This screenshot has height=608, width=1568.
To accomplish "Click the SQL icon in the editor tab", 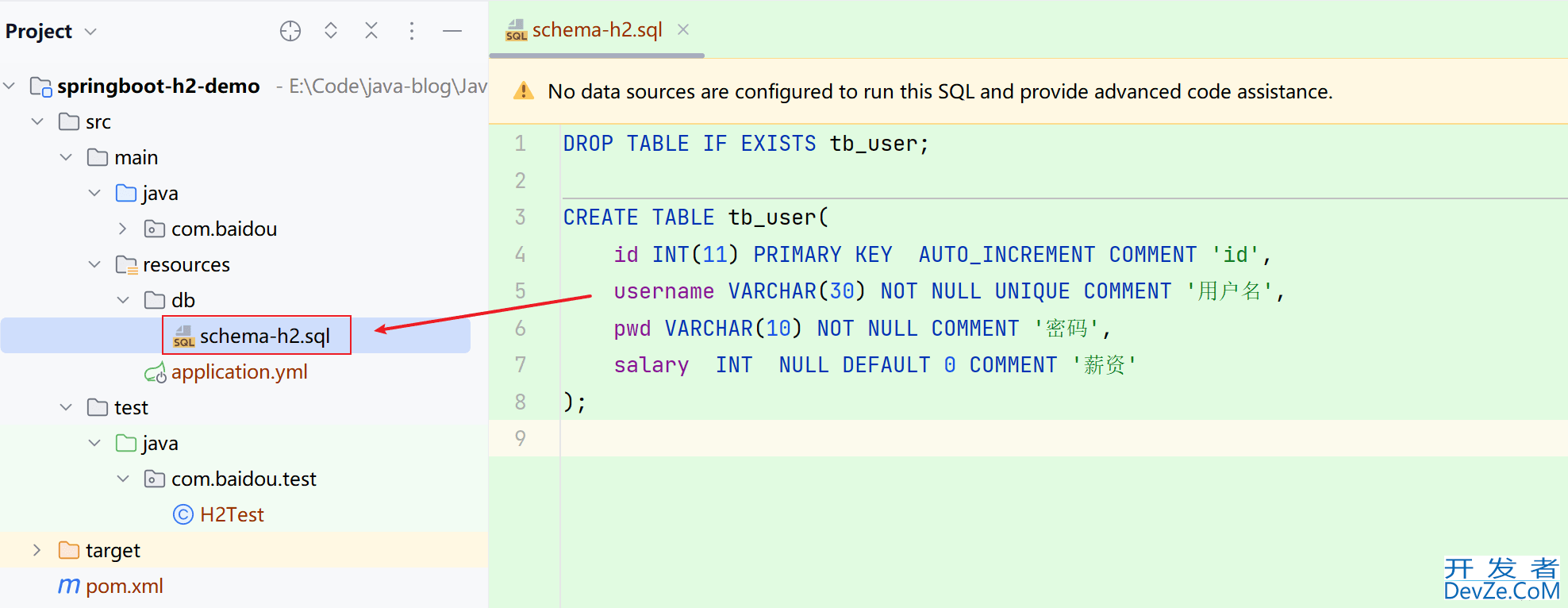I will pos(517,30).
